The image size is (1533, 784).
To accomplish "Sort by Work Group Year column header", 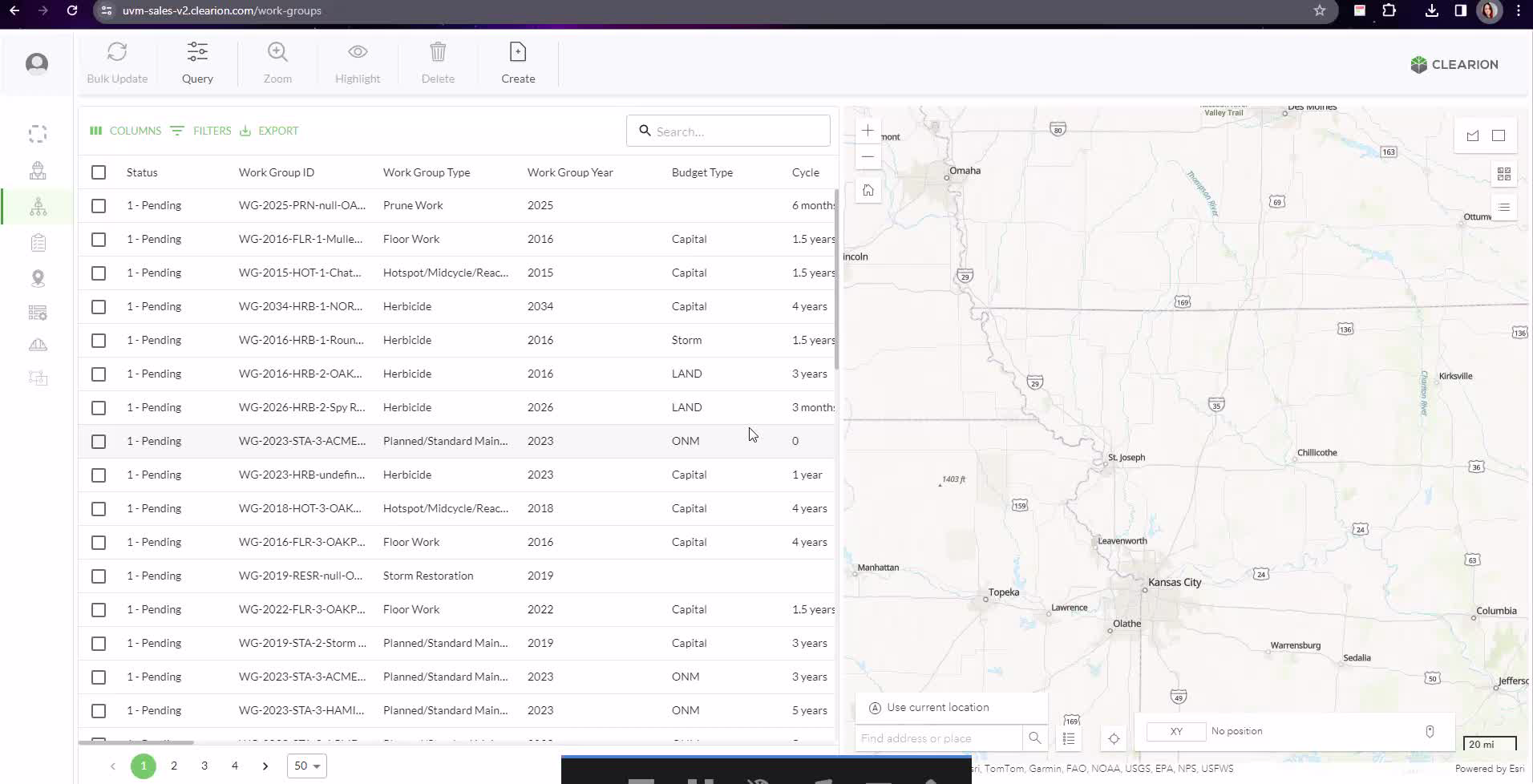I will 570,172.
